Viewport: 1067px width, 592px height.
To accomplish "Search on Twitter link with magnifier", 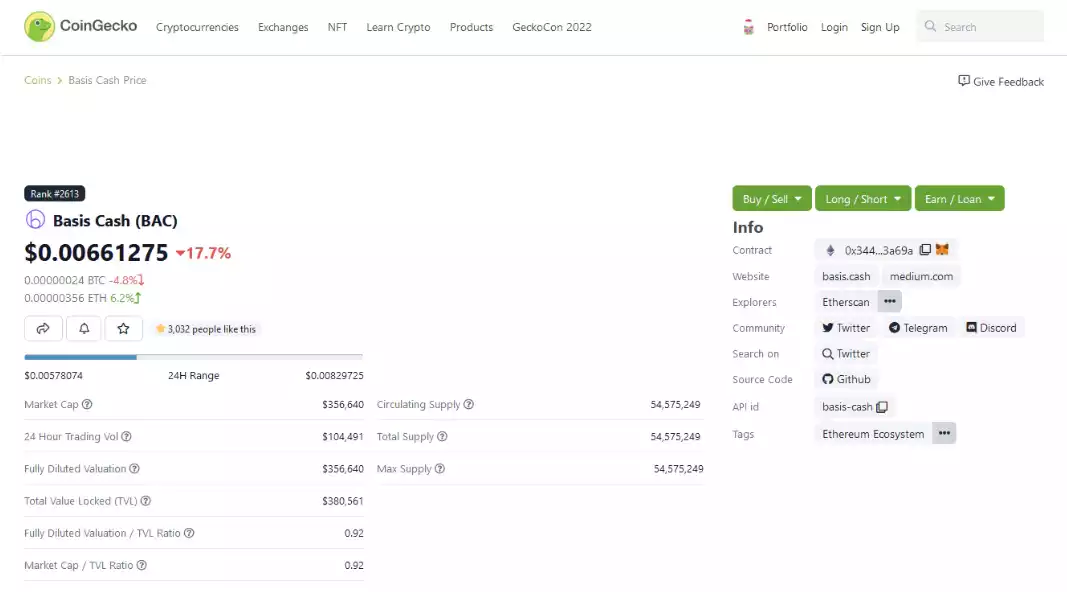I will pyautogui.click(x=846, y=354).
